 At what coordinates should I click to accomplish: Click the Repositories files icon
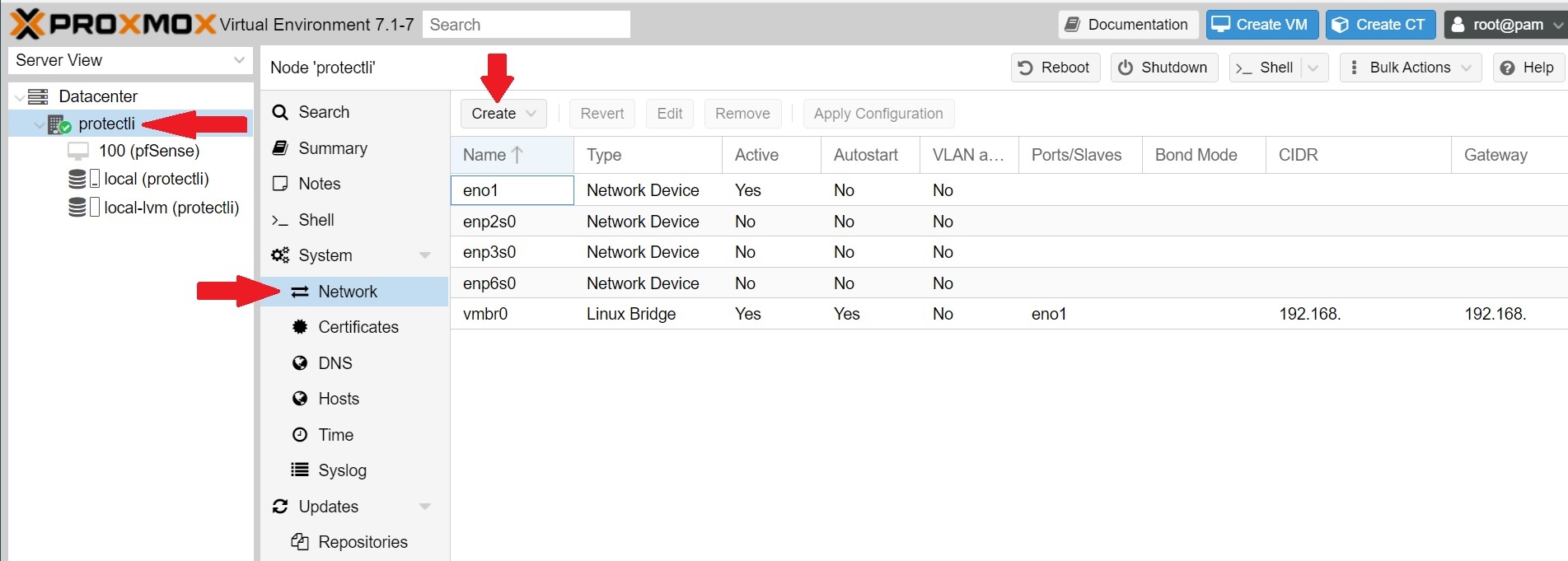pyautogui.click(x=300, y=542)
